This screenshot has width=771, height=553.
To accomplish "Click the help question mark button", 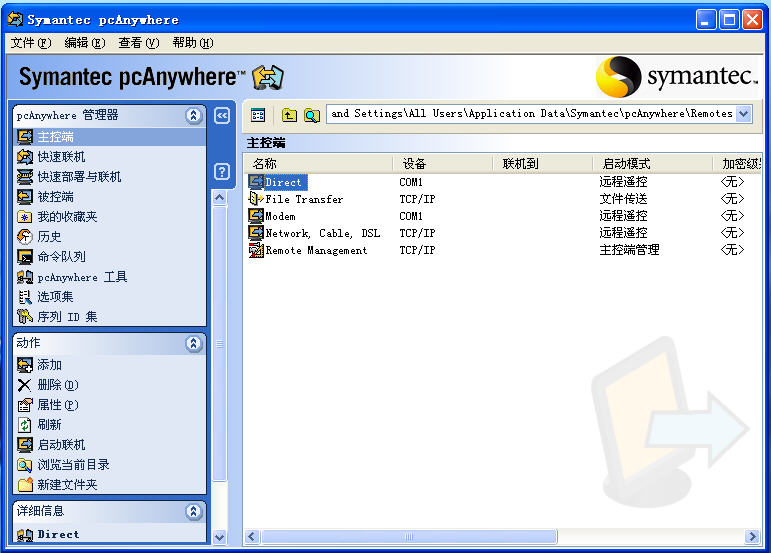I will click(222, 172).
